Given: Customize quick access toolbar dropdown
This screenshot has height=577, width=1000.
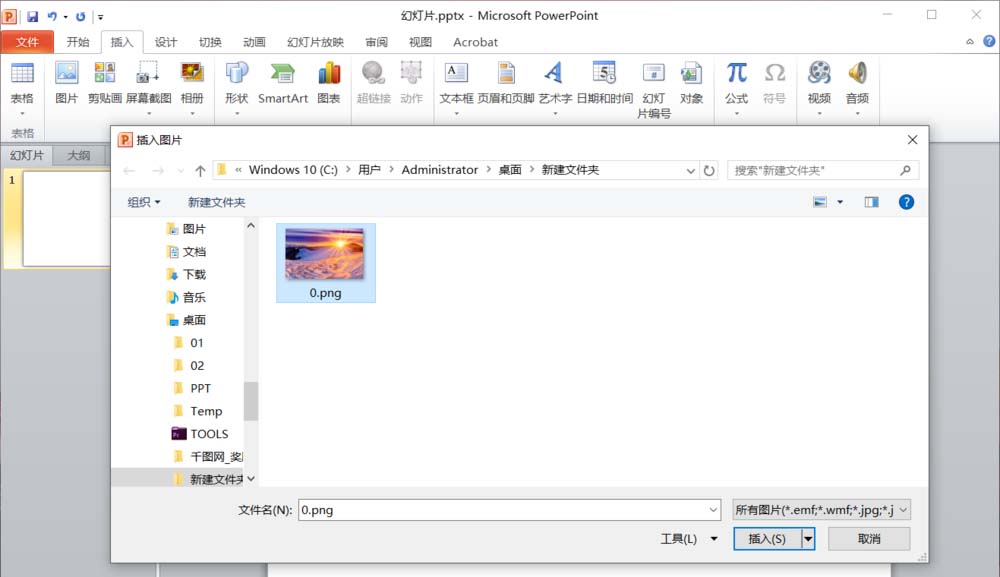Looking at the screenshot, I should 100,17.
